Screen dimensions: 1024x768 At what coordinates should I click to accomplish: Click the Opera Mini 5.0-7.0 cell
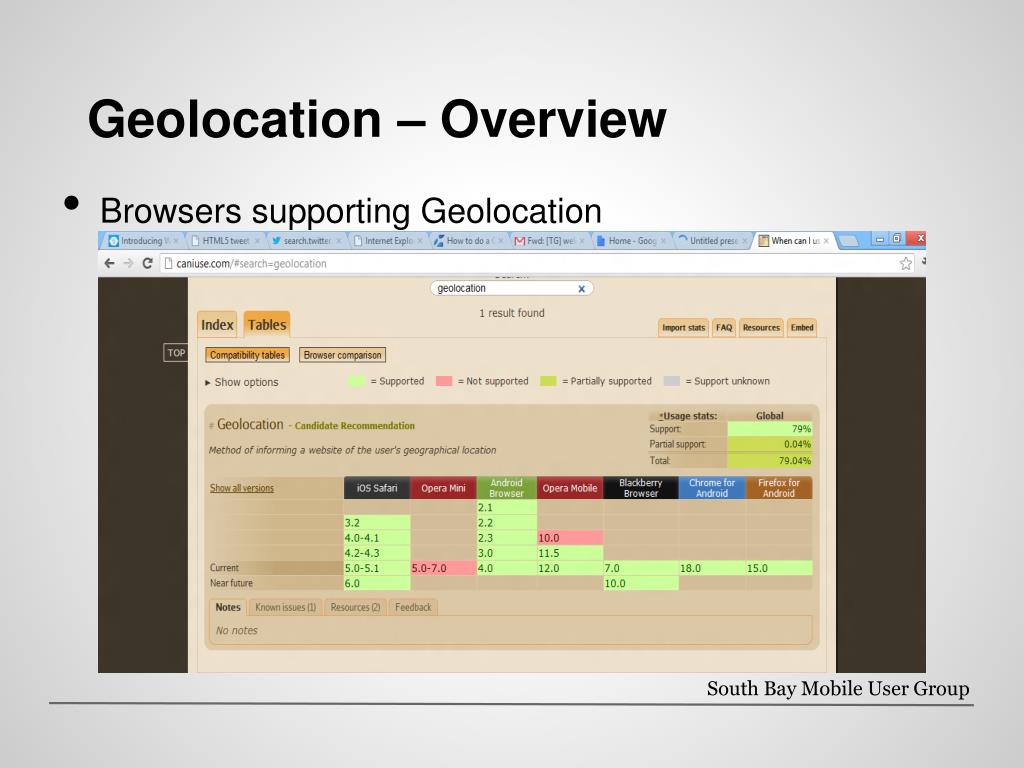(x=443, y=568)
